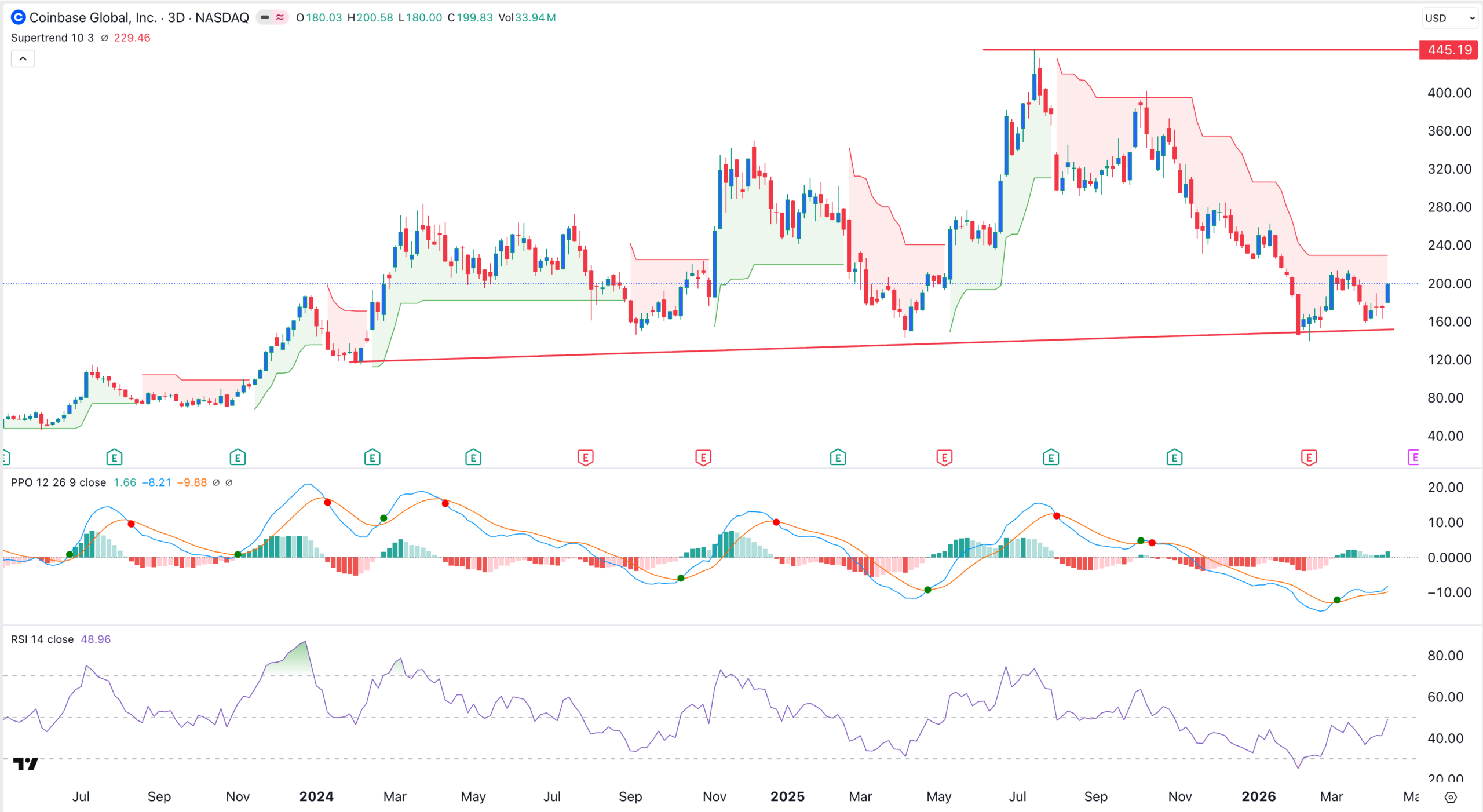This screenshot has height=812, width=1483.
Task: Click the Coinbase Global, Inc. symbol name
Action: coord(93,17)
